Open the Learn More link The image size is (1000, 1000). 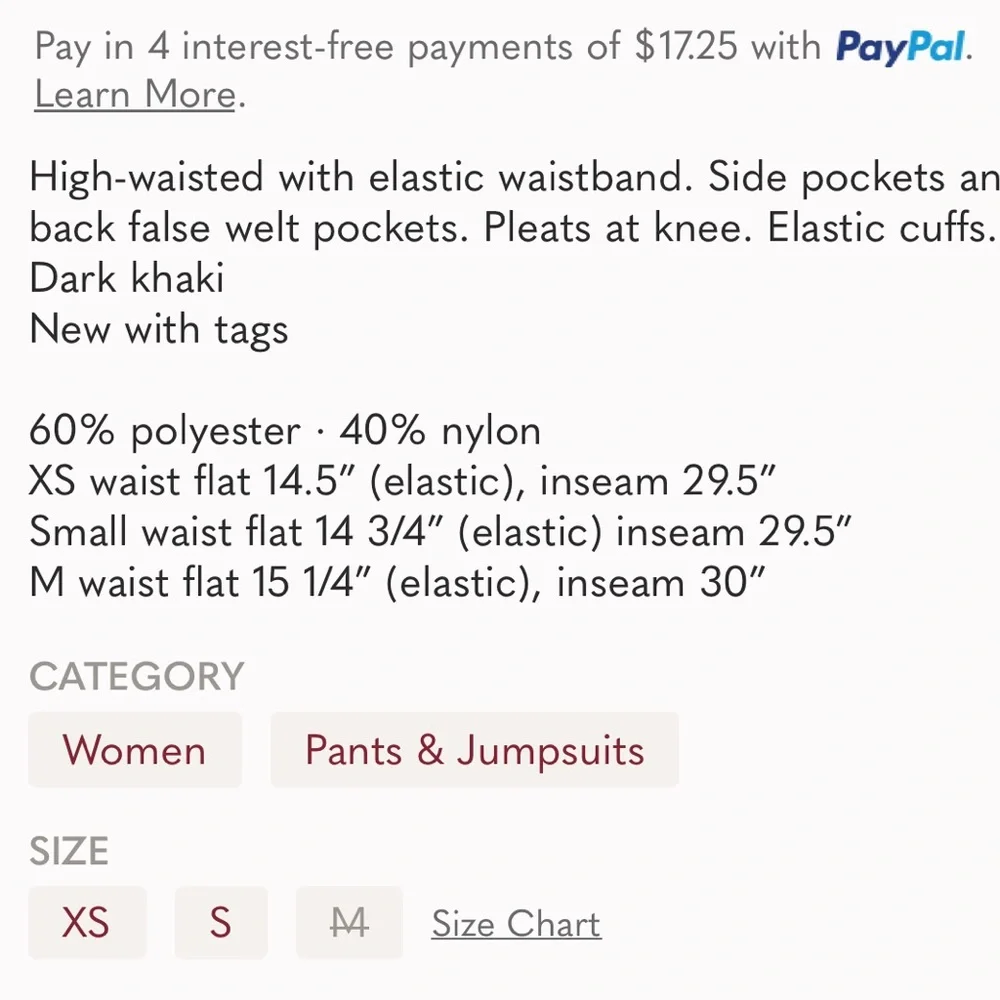pyautogui.click(x=135, y=95)
